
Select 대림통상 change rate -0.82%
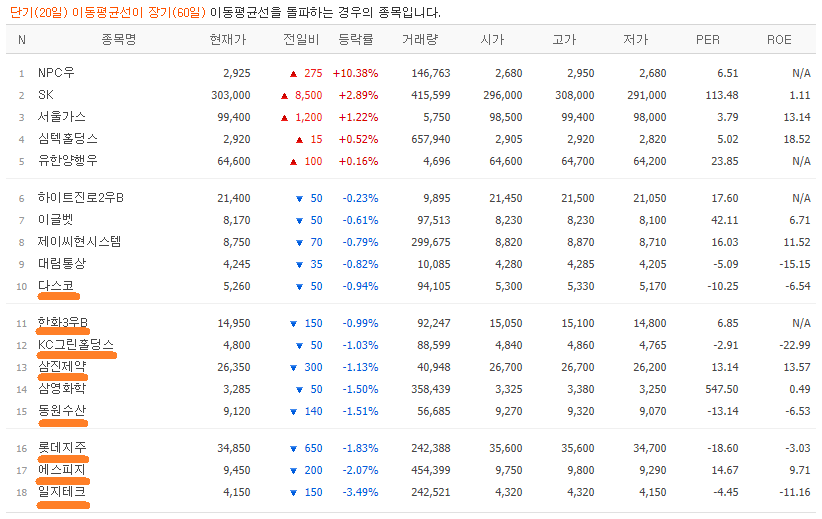click(360, 265)
